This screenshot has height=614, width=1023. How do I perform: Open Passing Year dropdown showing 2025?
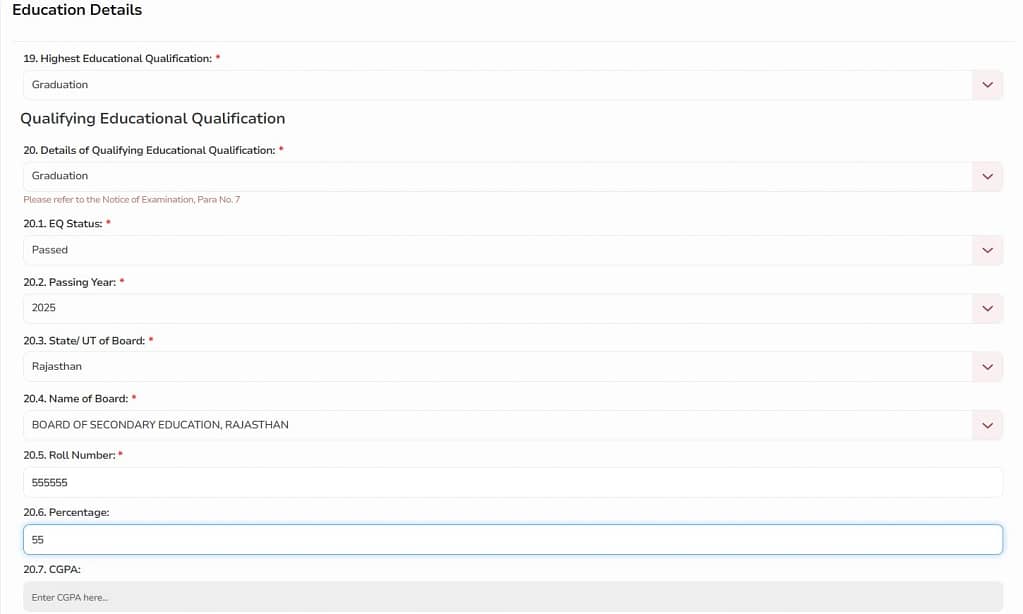497,308
